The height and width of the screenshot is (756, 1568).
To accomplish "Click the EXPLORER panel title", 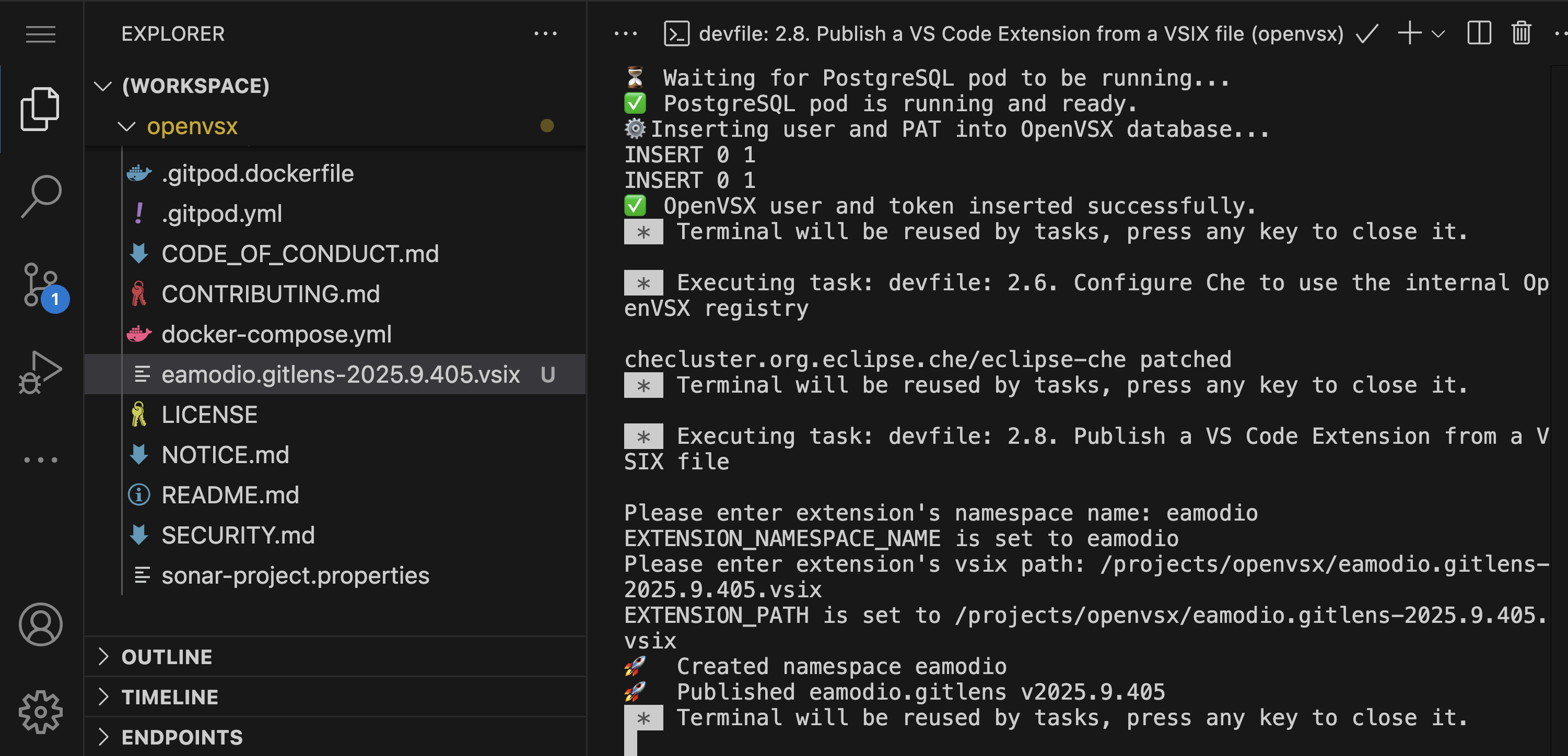I will click(173, 34).
